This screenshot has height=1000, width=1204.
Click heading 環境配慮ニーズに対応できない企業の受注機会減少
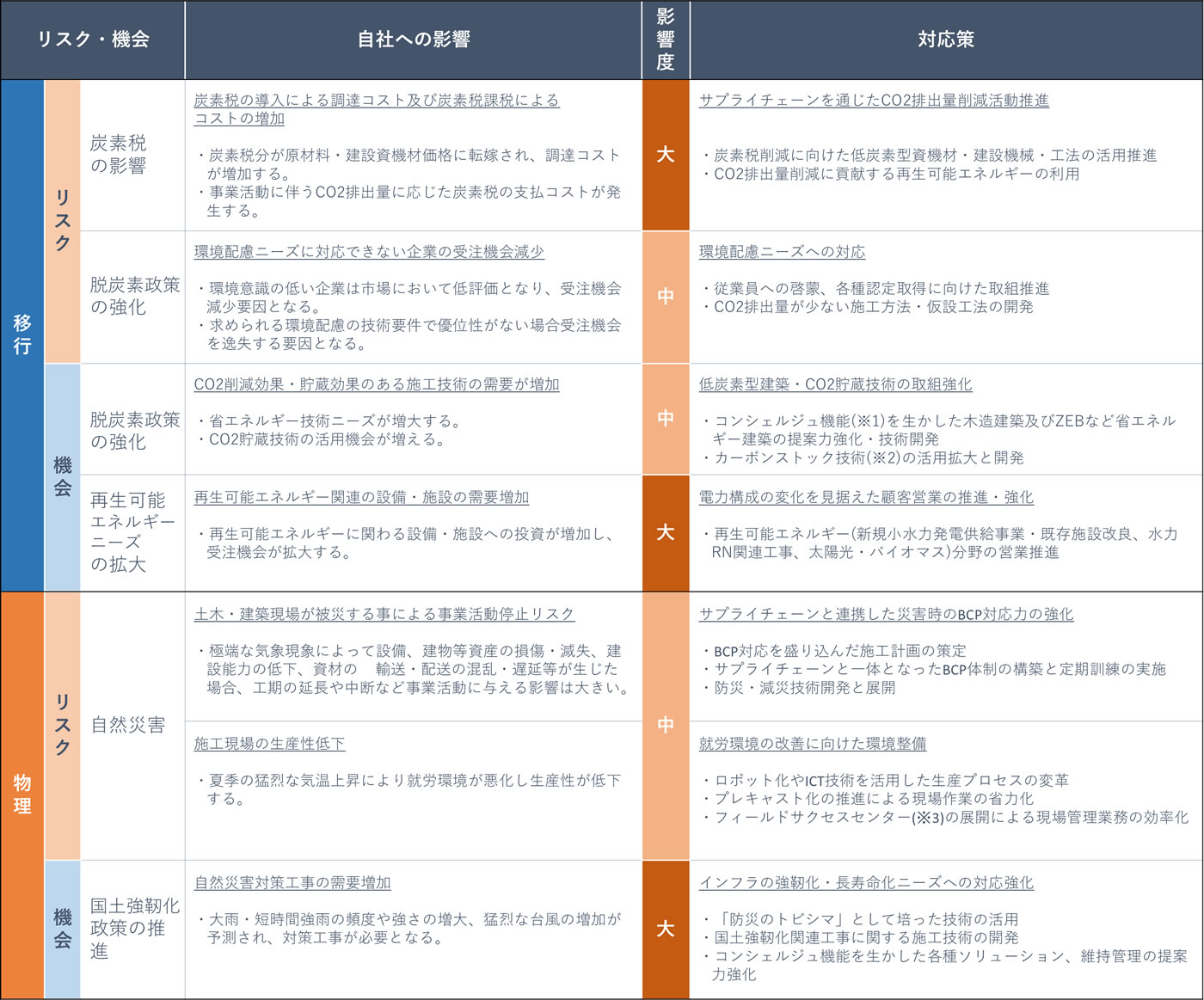369,252
